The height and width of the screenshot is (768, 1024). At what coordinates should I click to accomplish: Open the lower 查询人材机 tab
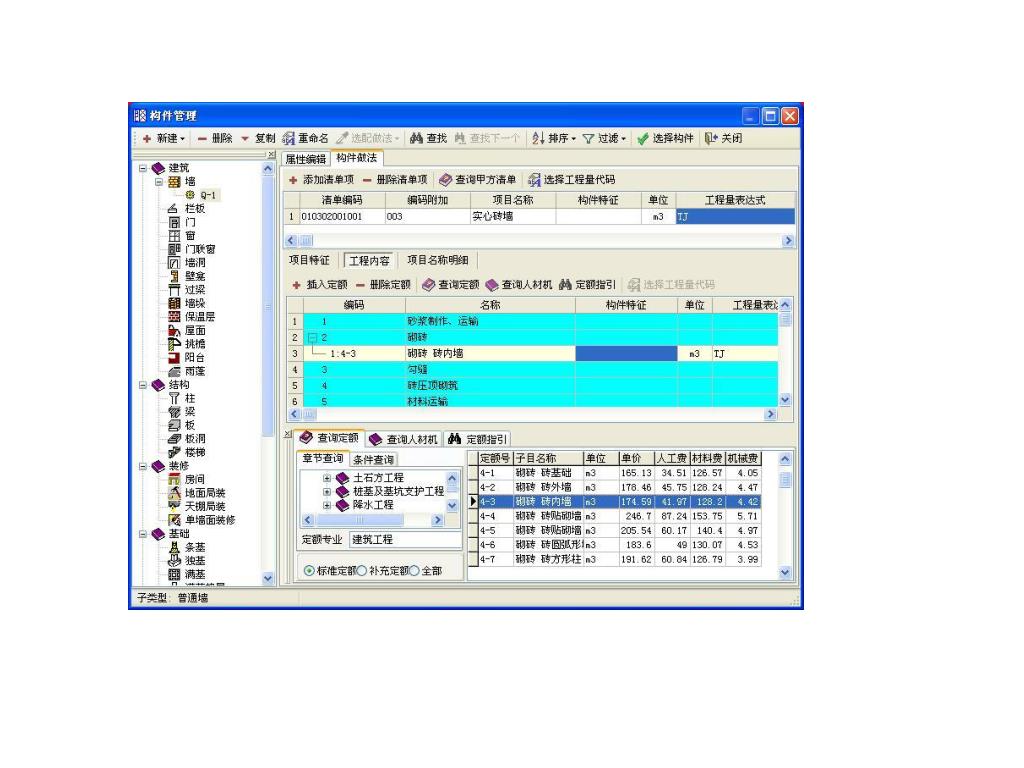tap(403, 440)
